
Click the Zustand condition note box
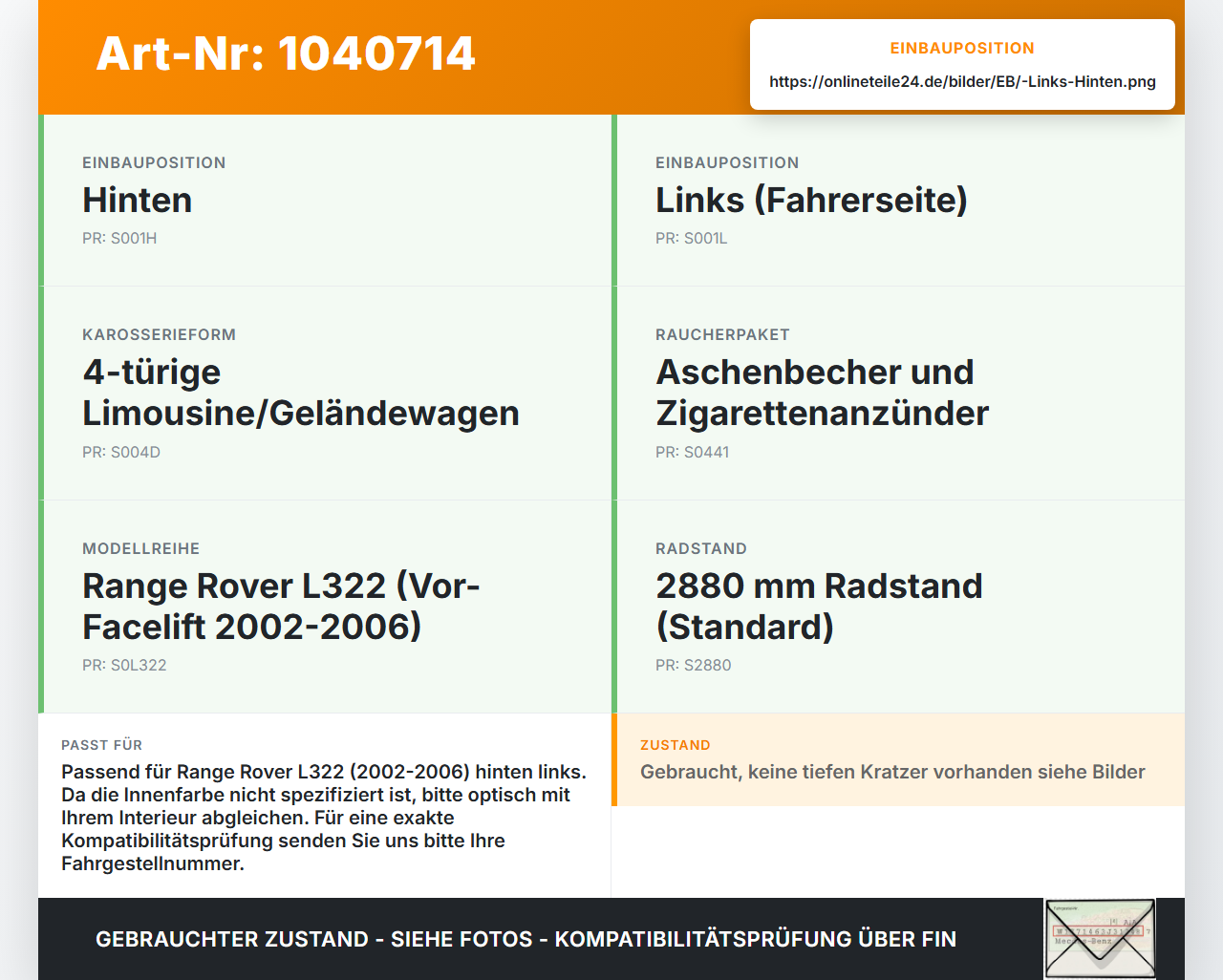898,760
